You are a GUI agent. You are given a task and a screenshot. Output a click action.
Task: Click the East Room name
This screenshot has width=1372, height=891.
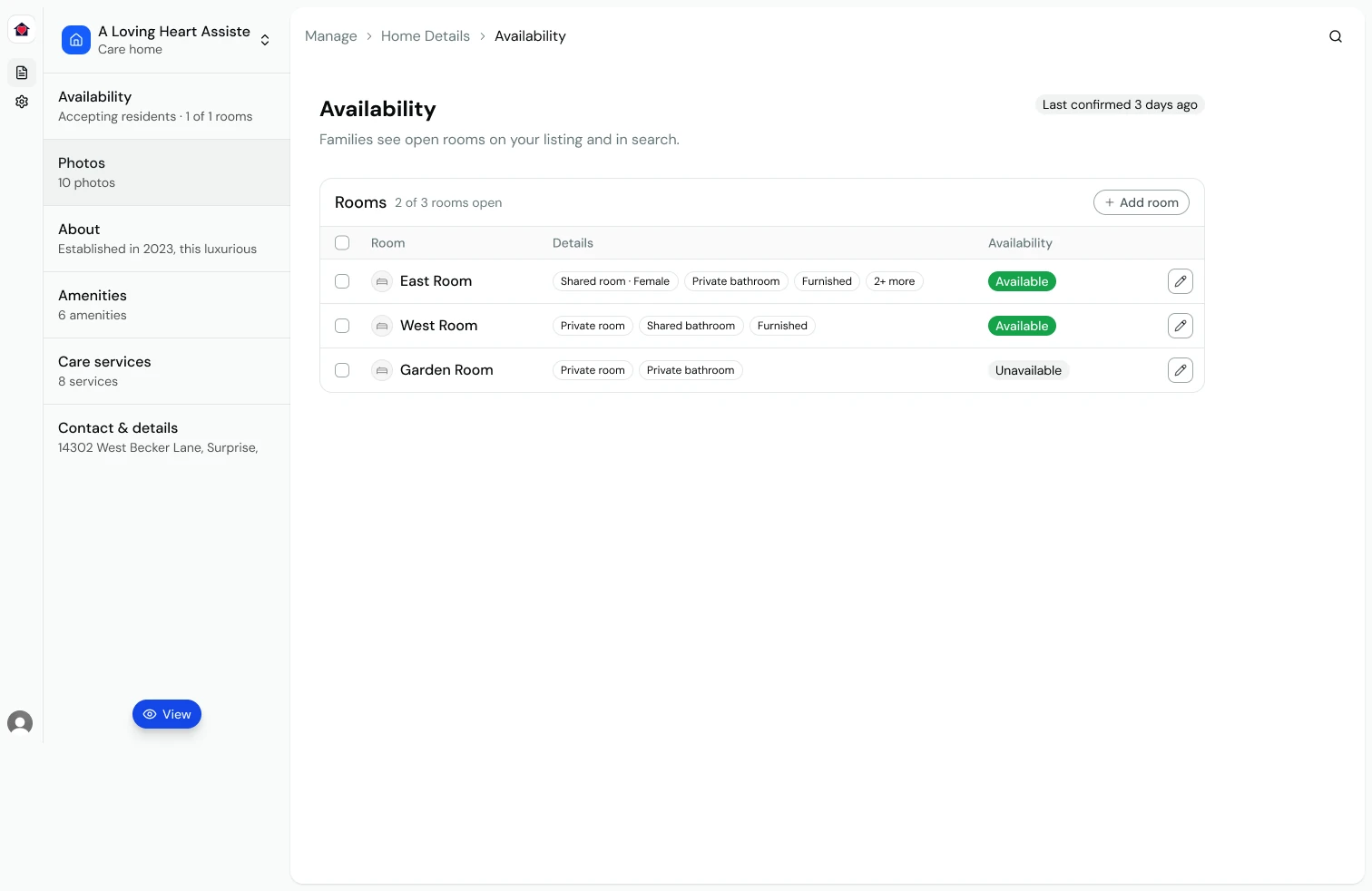click(x=436, y=281)
